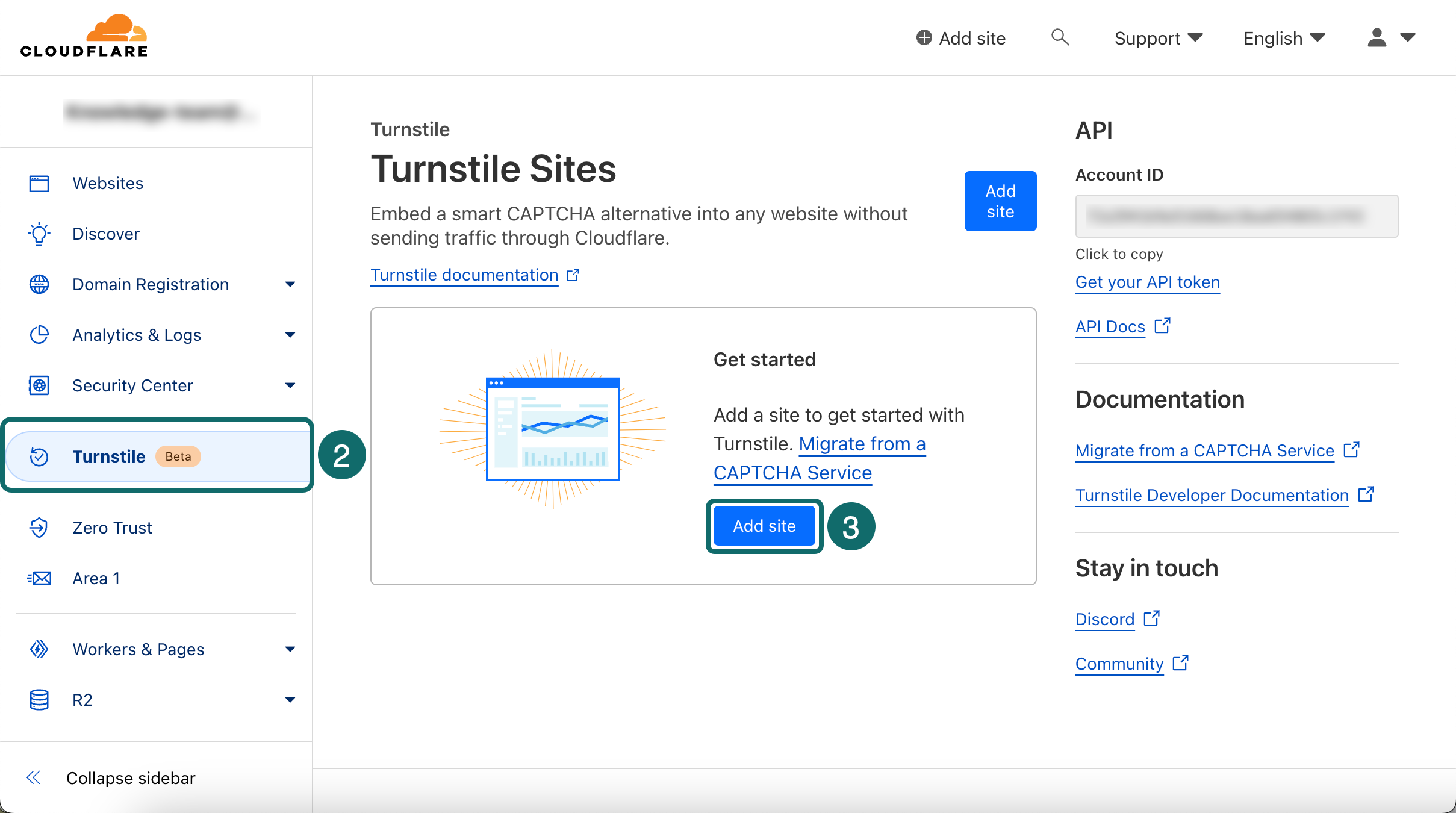Open Get your API token link

coord(1147,282)
